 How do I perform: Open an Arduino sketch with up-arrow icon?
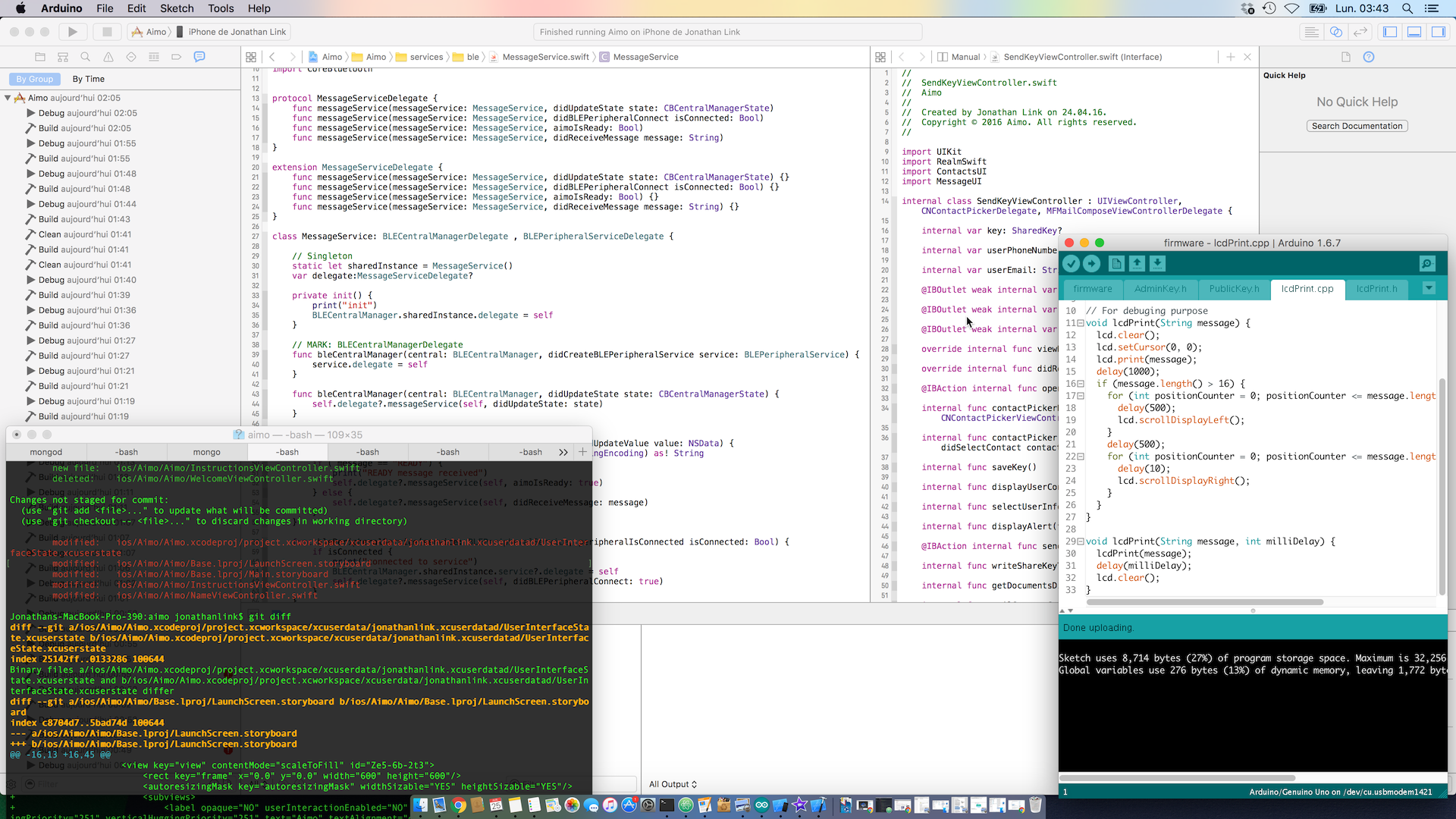pos(1137,263)
